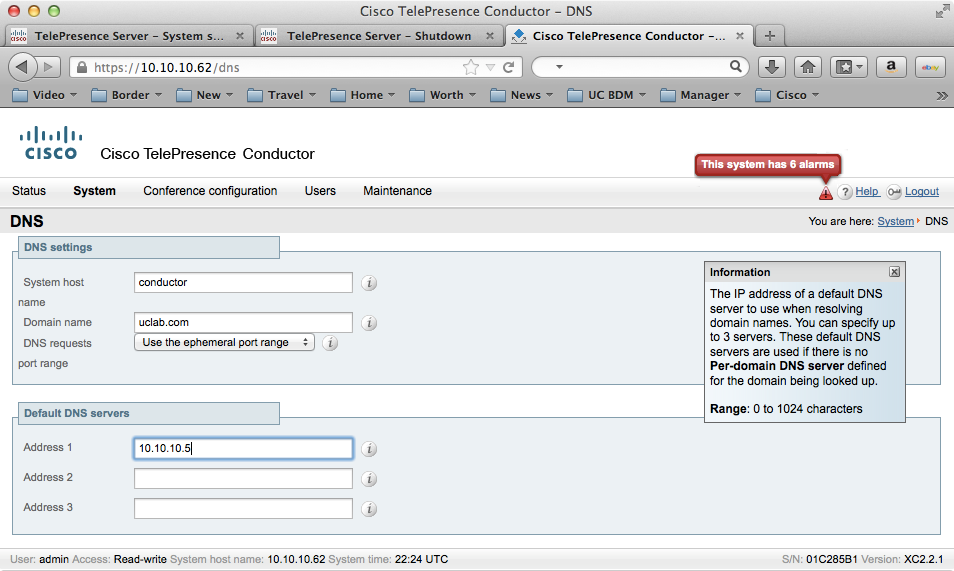This screenshot has width=954, height=571.
Task: Click the Address 3 input field
Action: [243, 508]
